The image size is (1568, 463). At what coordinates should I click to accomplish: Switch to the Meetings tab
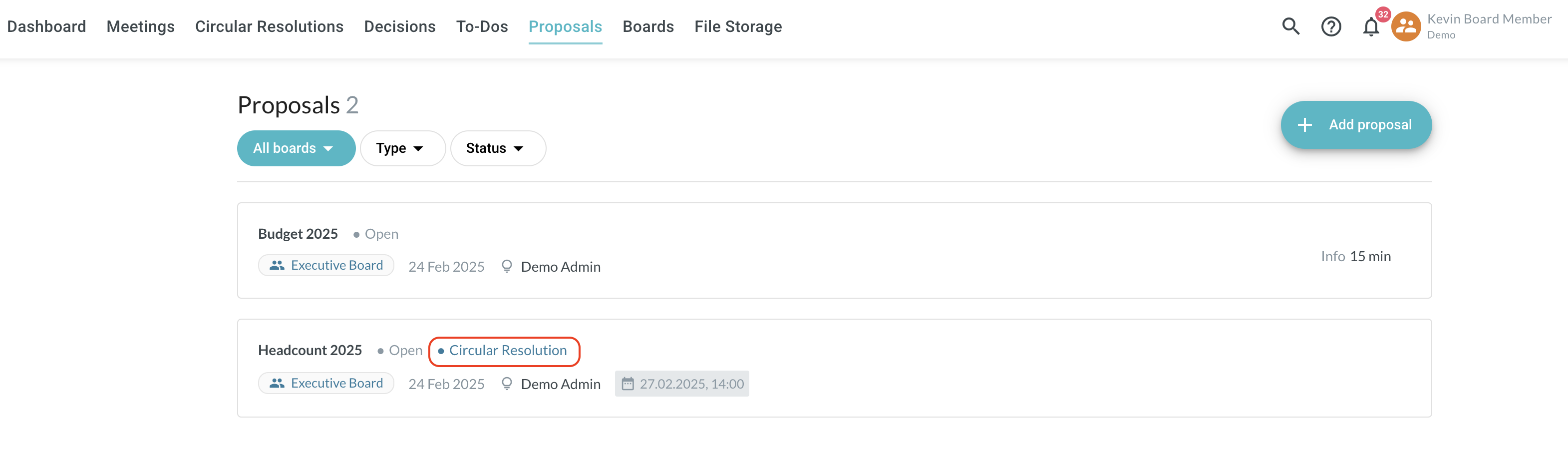tap(141, 27)
